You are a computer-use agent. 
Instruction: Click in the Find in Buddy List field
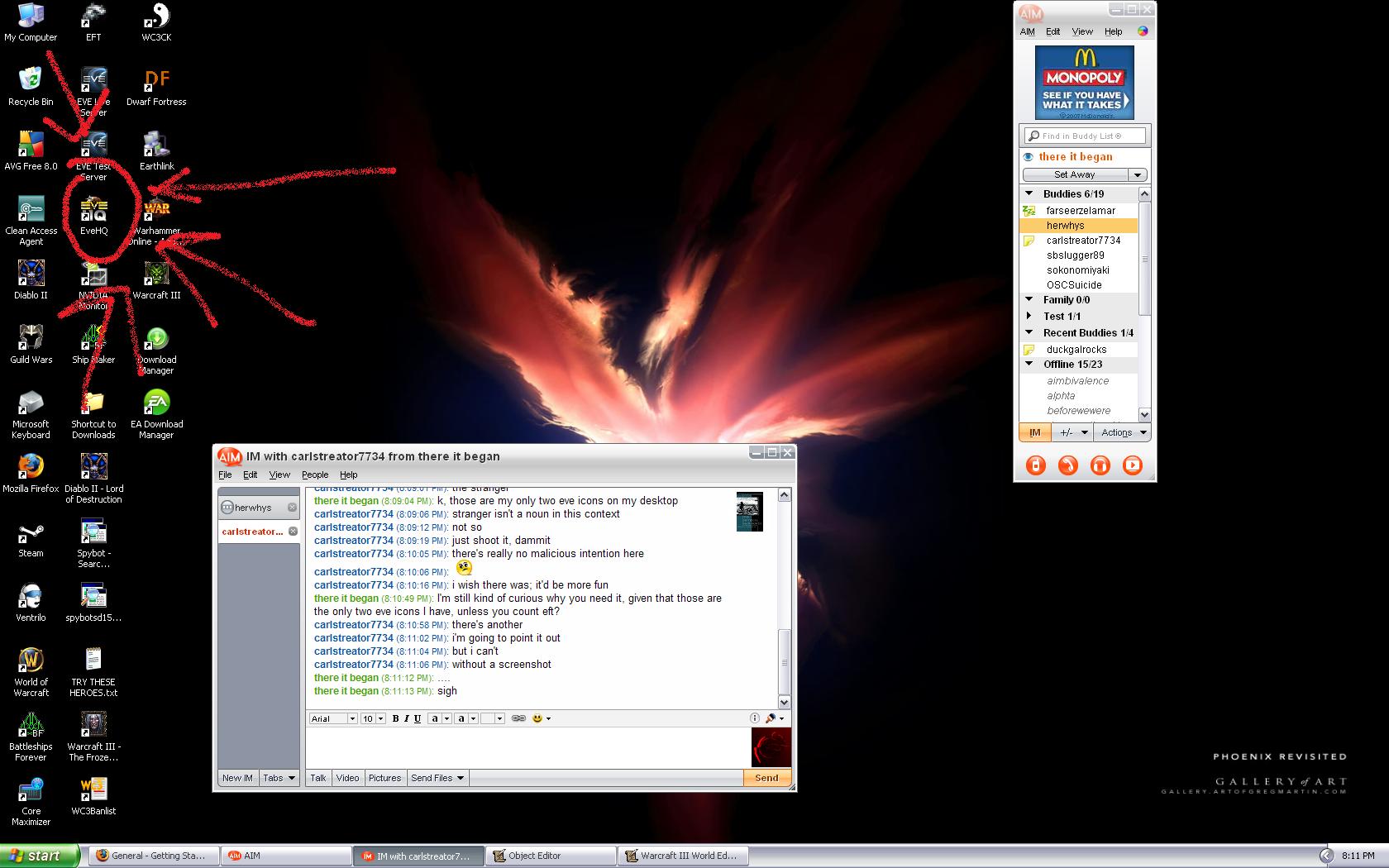coord(1085,136)
